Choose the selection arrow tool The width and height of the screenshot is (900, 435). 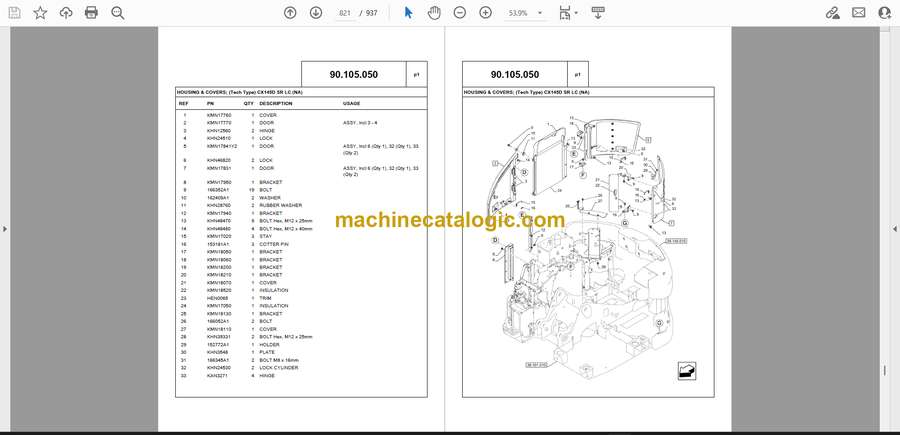pos(409,13)
